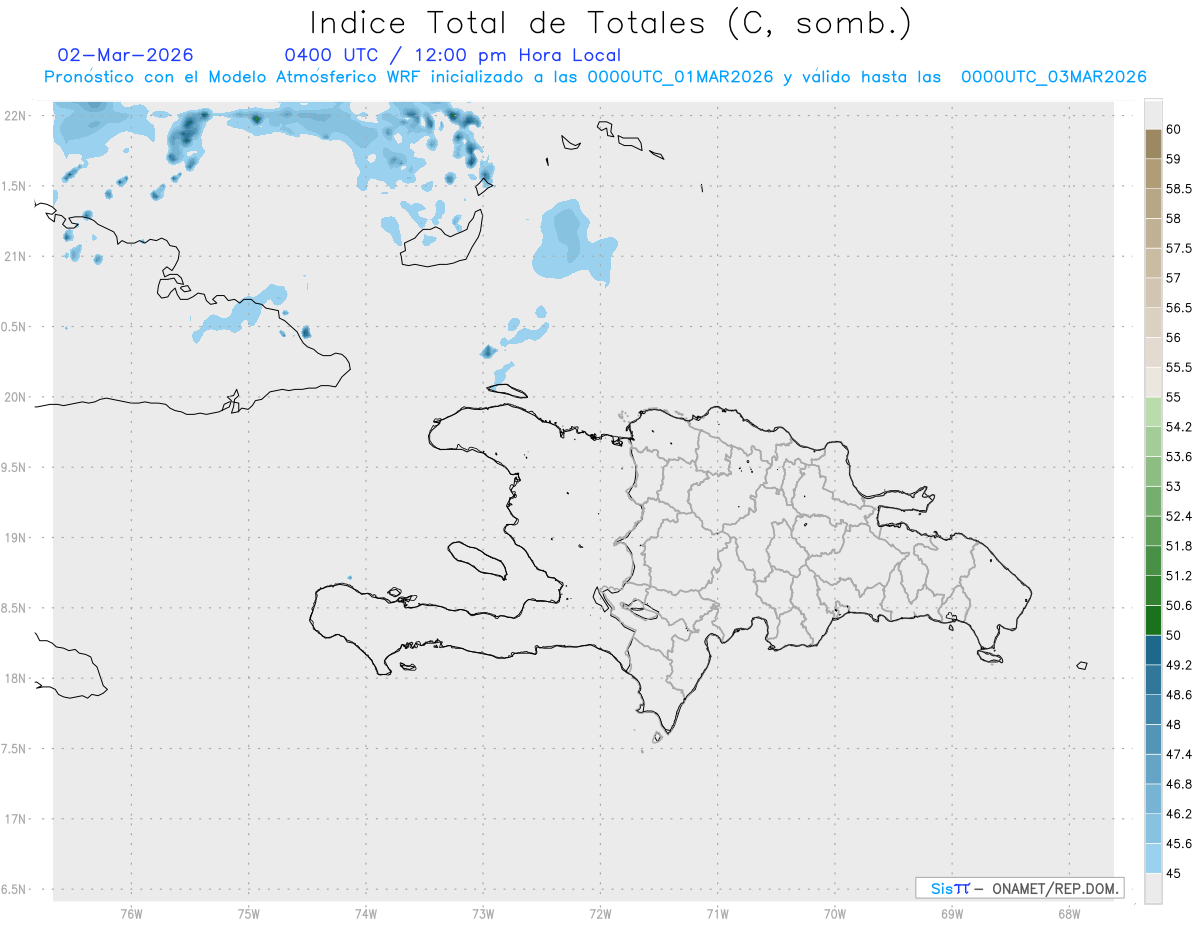Click the "70W" longitude label
The height and width of the screenshot is (927, 1200).
pyautogui.click(x=835, y=913)
